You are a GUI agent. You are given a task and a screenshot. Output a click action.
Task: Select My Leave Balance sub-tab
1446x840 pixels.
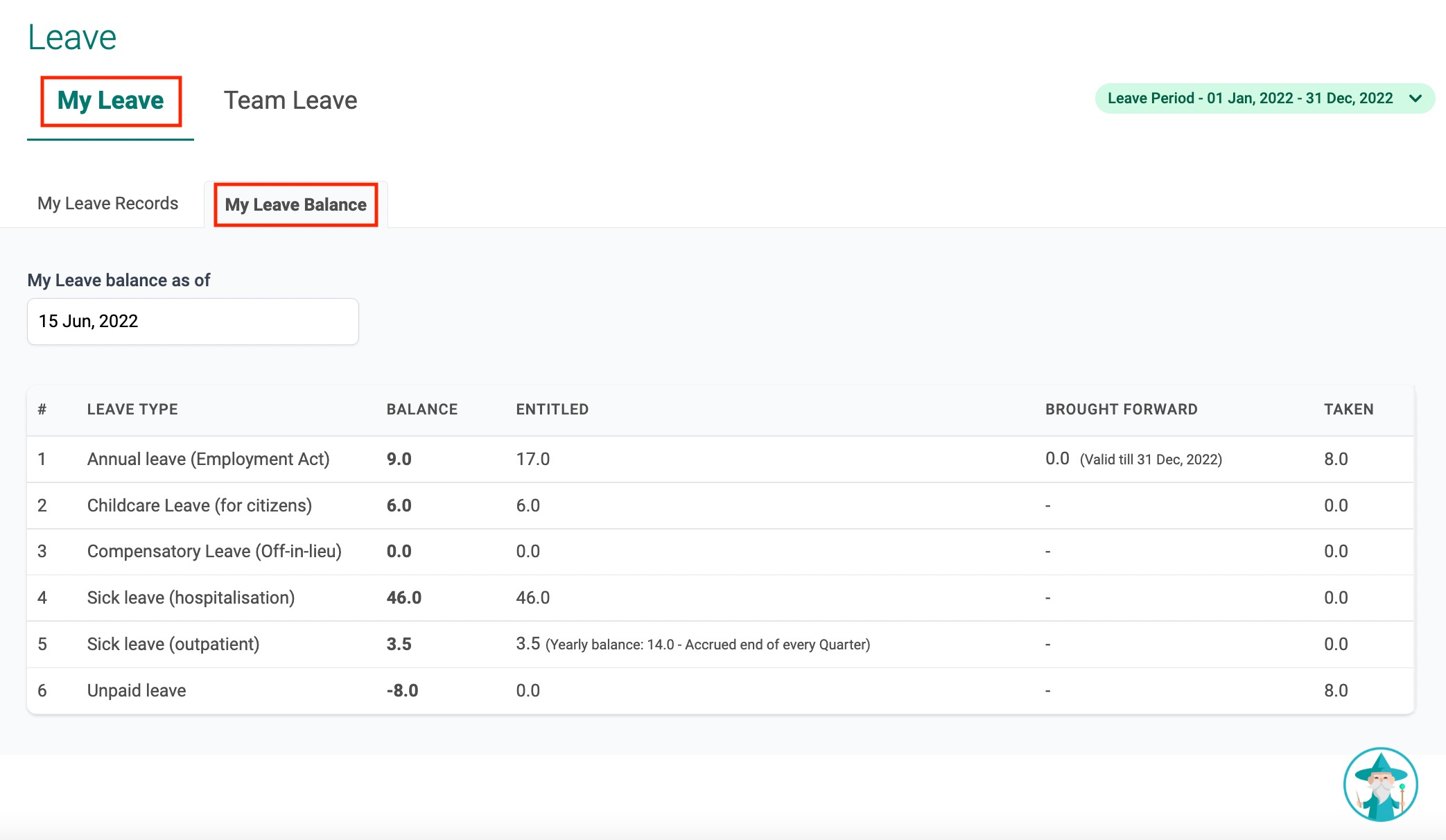coord(295,204)
